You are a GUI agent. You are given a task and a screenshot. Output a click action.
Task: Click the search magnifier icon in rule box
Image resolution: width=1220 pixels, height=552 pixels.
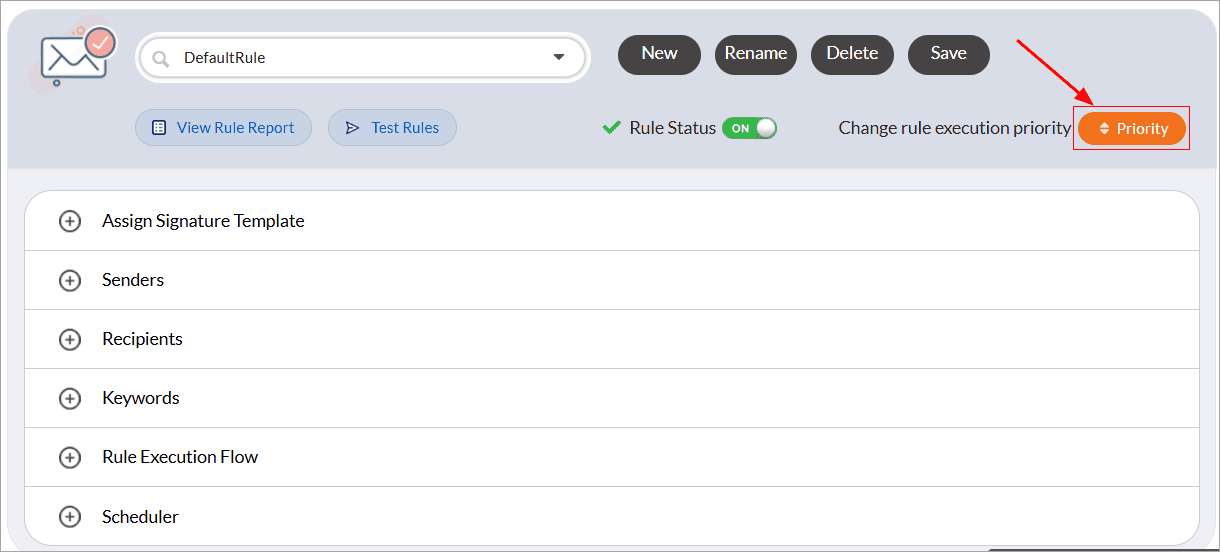(160, 58)
